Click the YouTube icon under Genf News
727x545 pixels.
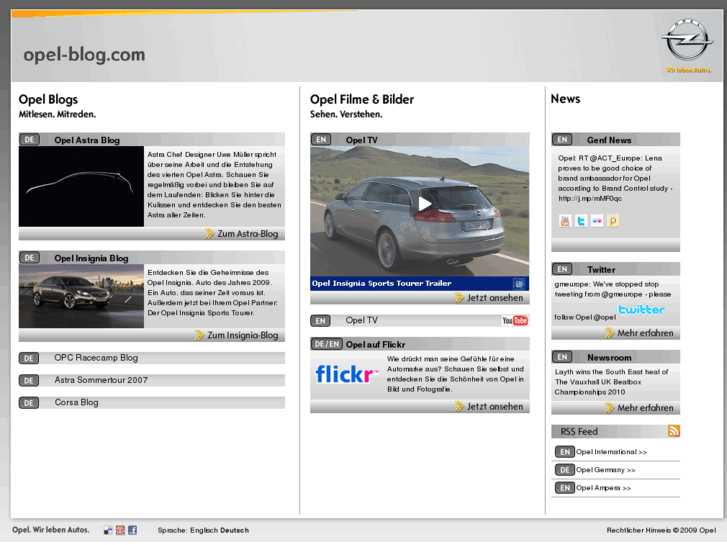565,221
